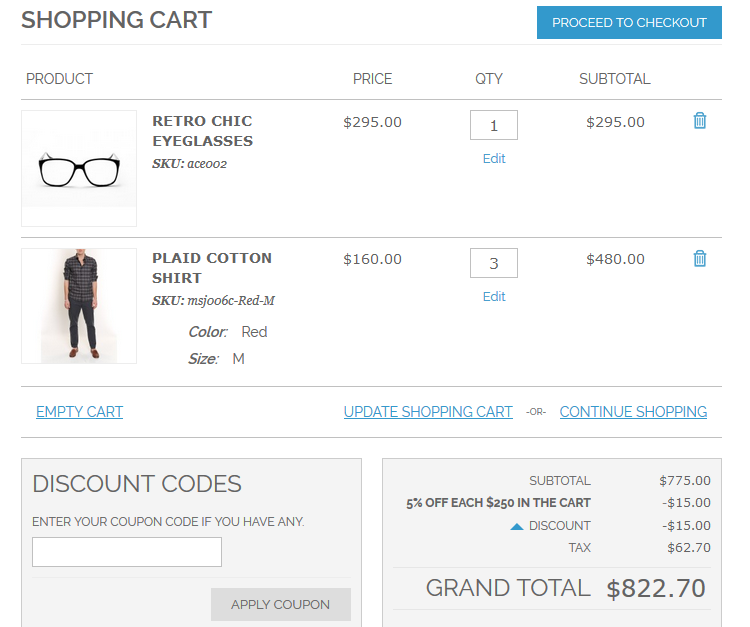Screen dimensions: 750x627
Task: Click into the coupon code text box
Action: [x=127, y=552]
